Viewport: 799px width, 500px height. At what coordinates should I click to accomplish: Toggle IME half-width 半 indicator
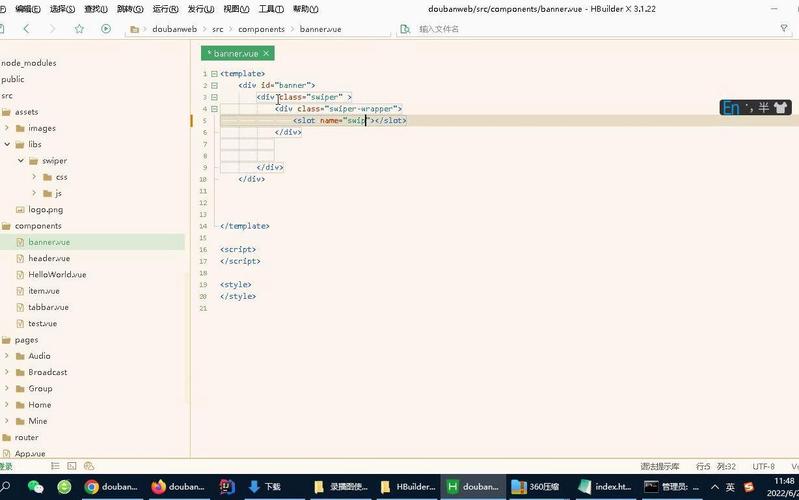[763, 108]
